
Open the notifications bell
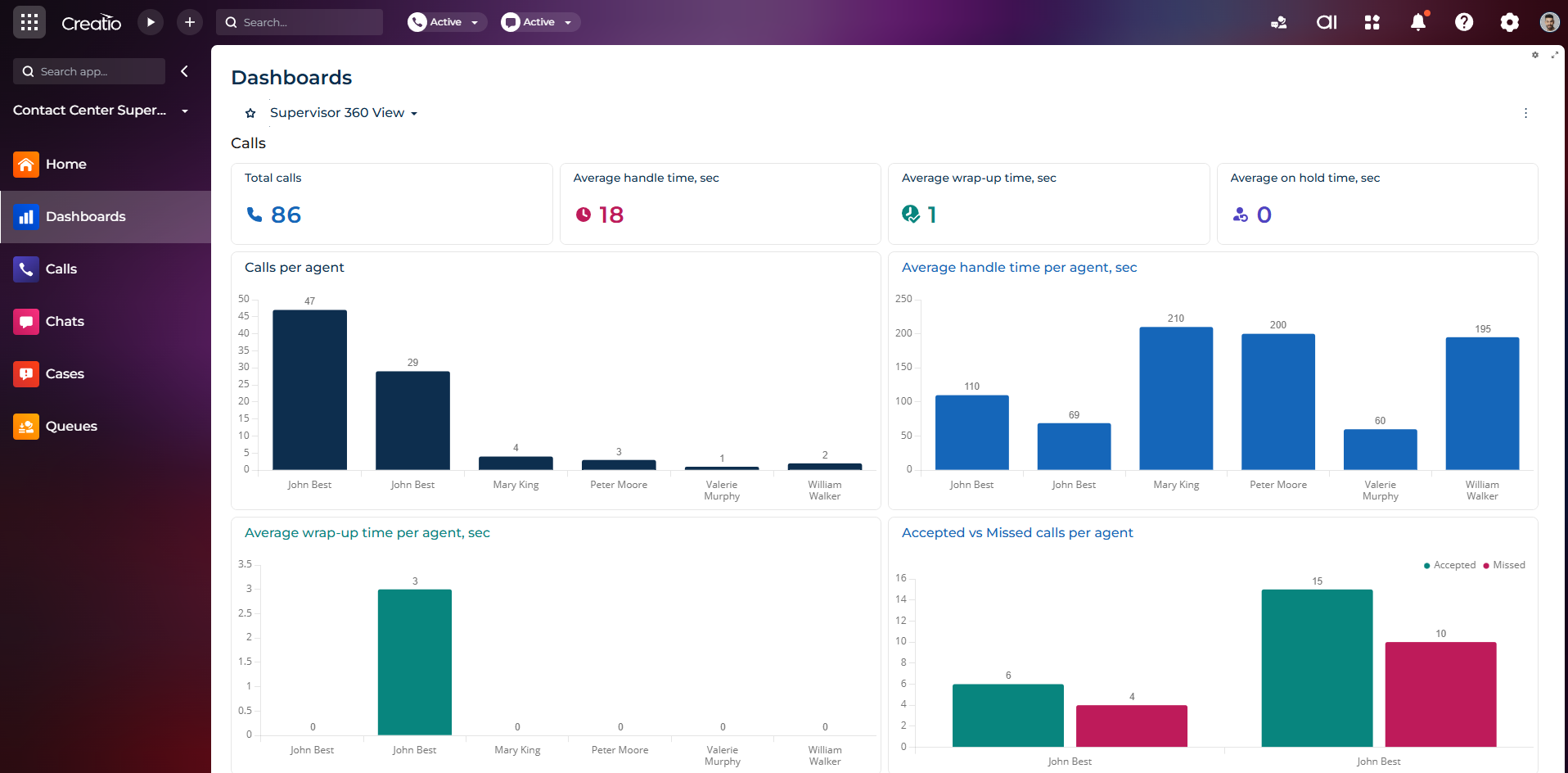tap(1417, 22)
